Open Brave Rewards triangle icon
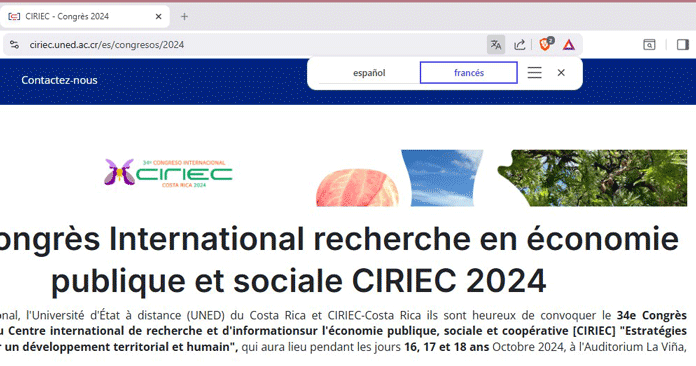 tap(569, 45)
